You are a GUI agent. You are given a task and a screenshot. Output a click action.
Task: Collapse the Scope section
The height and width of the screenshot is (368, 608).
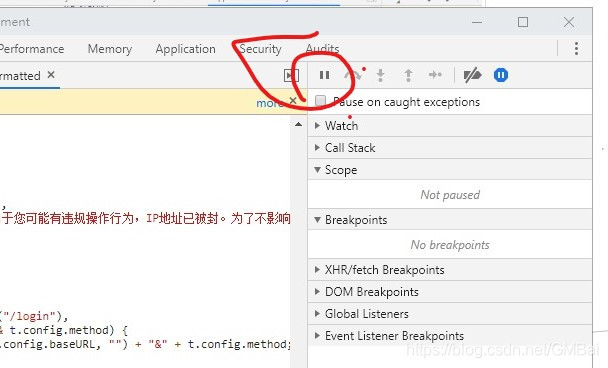(x=450, y=170)
